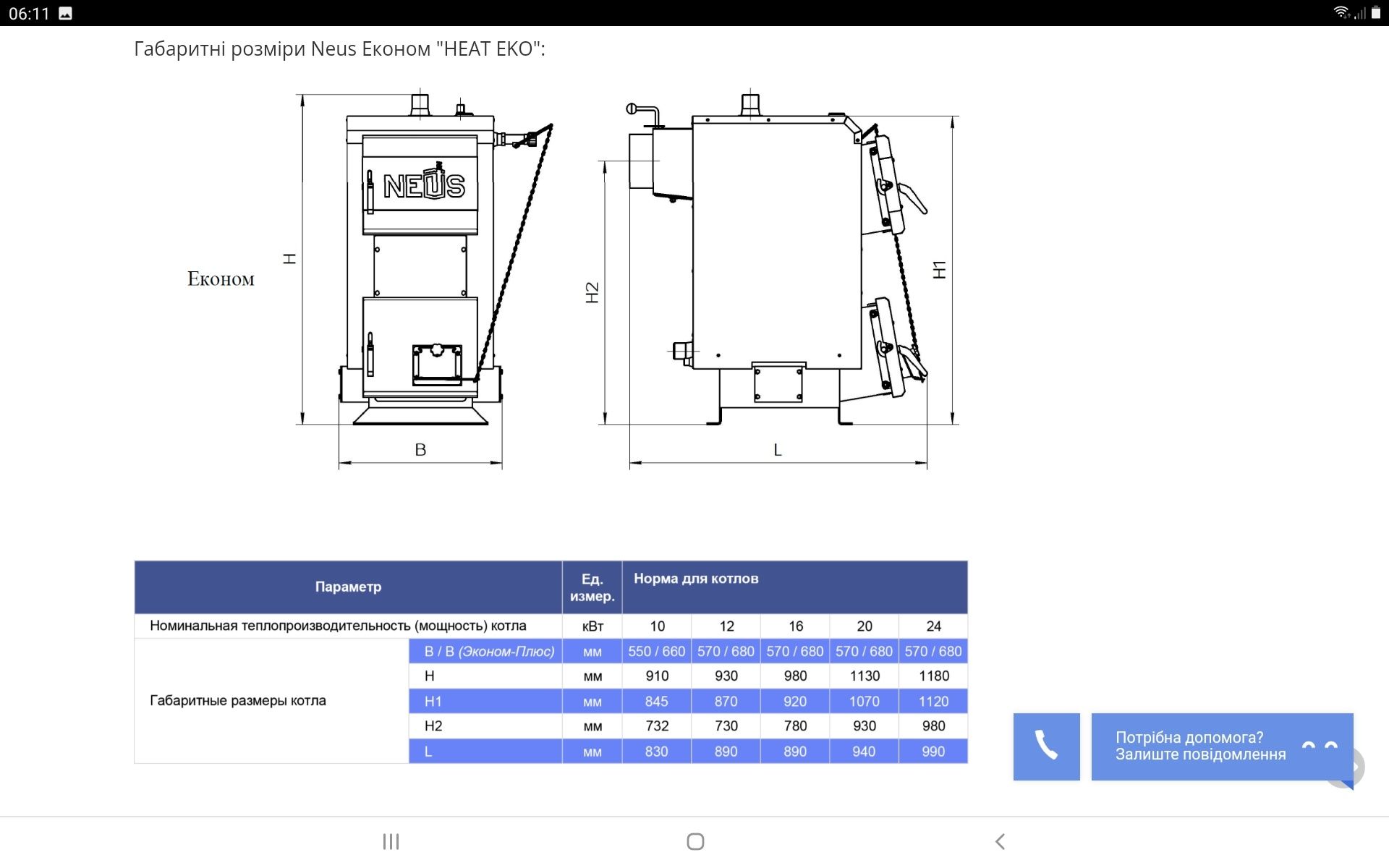This screenshot has height=868, width=1389.
Task: Tap the H1 value 845 cell
Action: 657,701
